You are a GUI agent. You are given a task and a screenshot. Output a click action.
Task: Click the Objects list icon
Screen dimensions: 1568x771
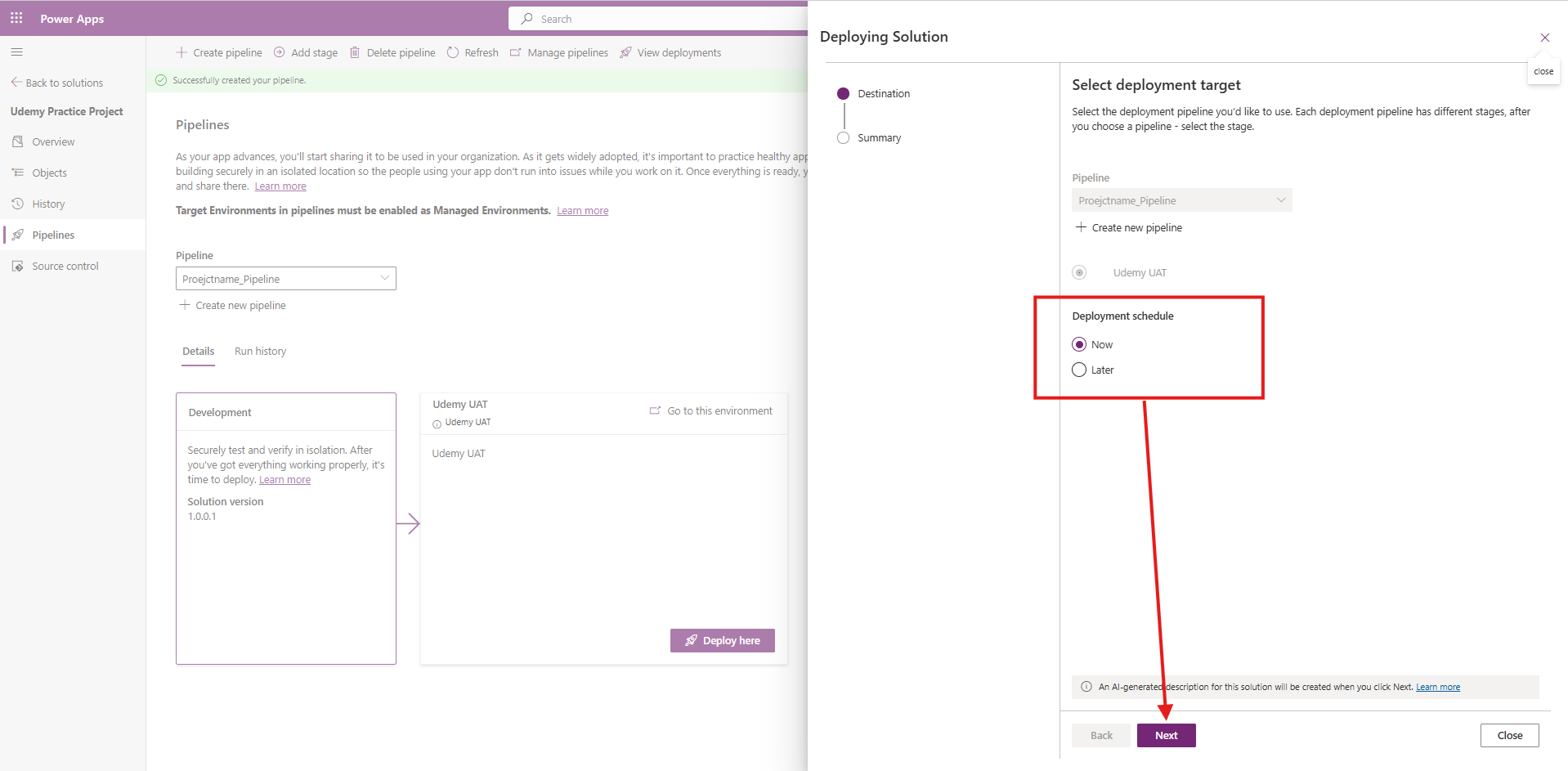point(18,173)
